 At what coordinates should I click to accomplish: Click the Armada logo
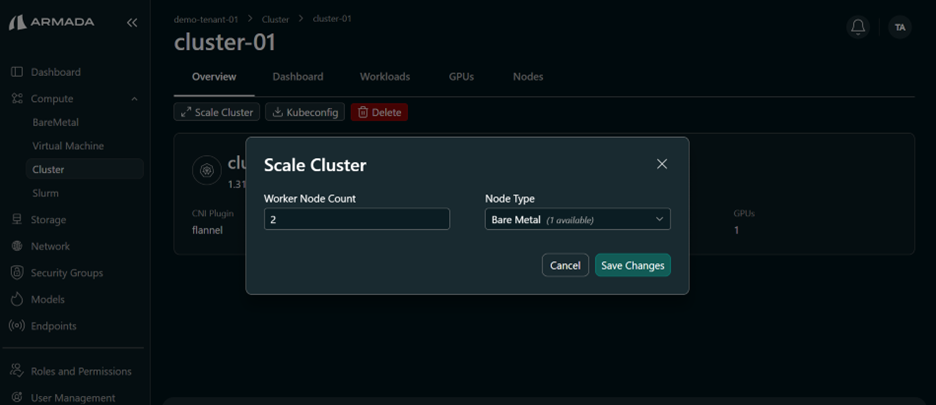51,23
